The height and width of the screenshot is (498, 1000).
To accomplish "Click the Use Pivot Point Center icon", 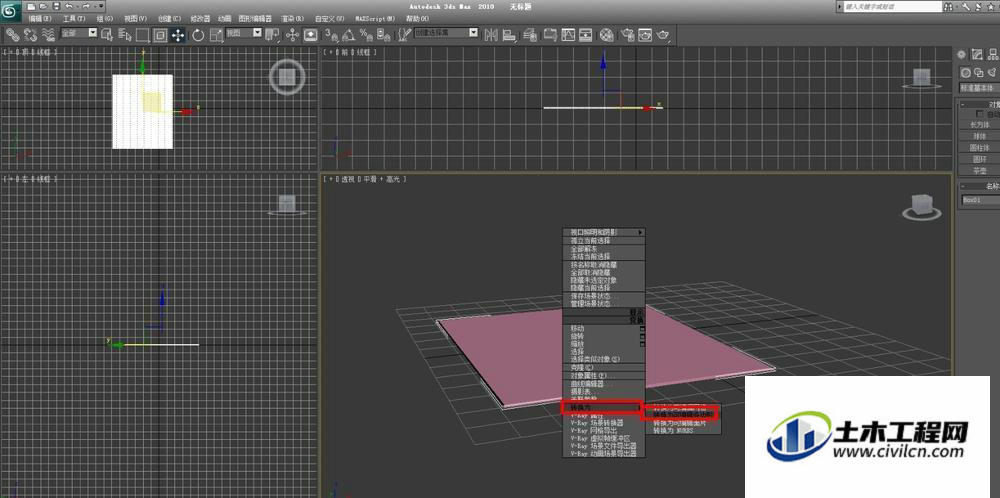I will click(x=272, y=34).
